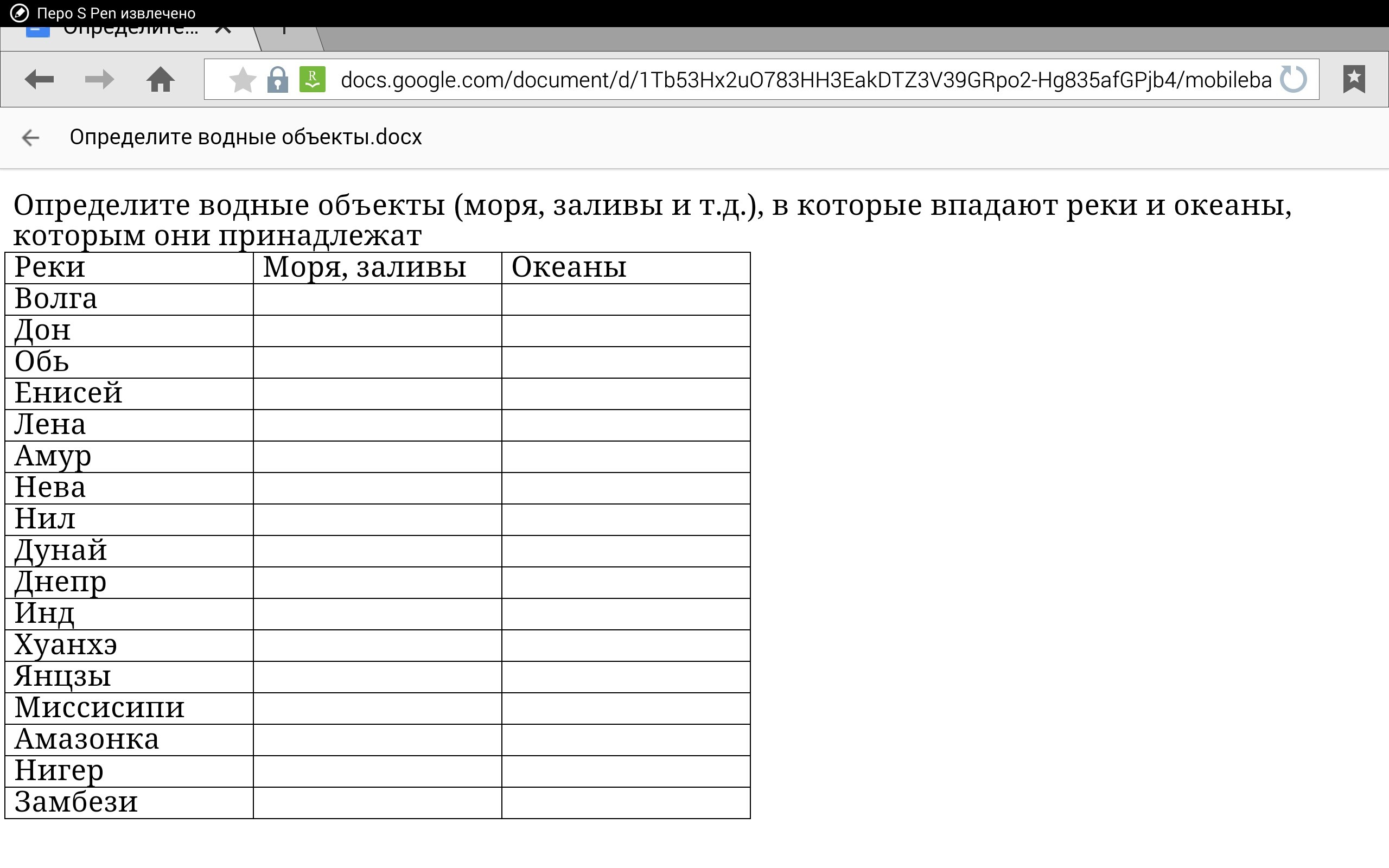Star this page in the address bar

[x=242, y=79]
